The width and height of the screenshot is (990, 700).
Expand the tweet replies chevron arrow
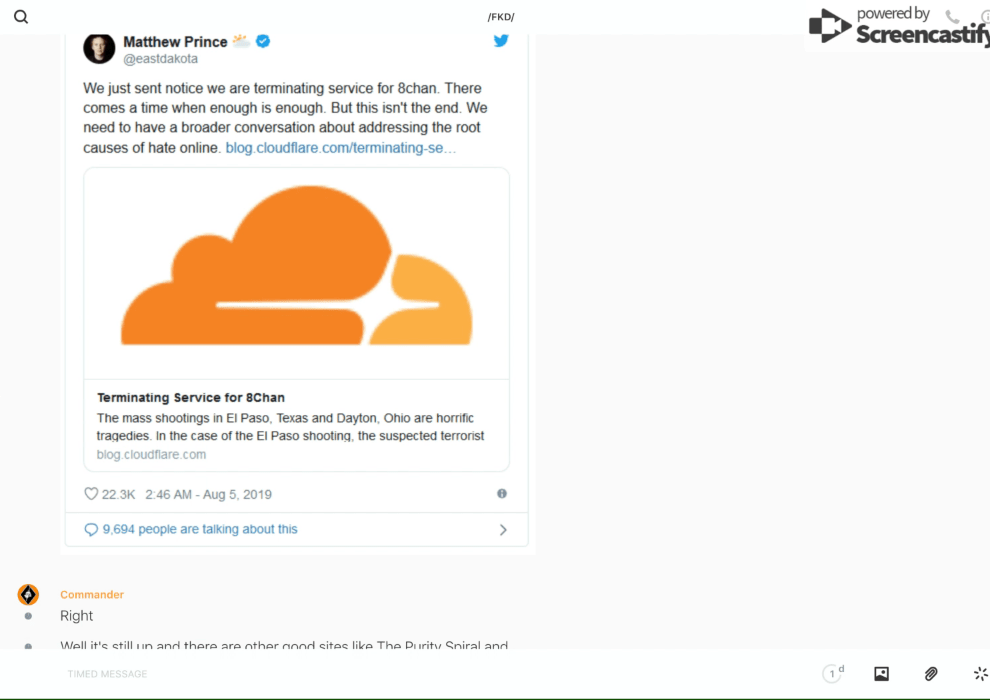[x=503, y=530]
